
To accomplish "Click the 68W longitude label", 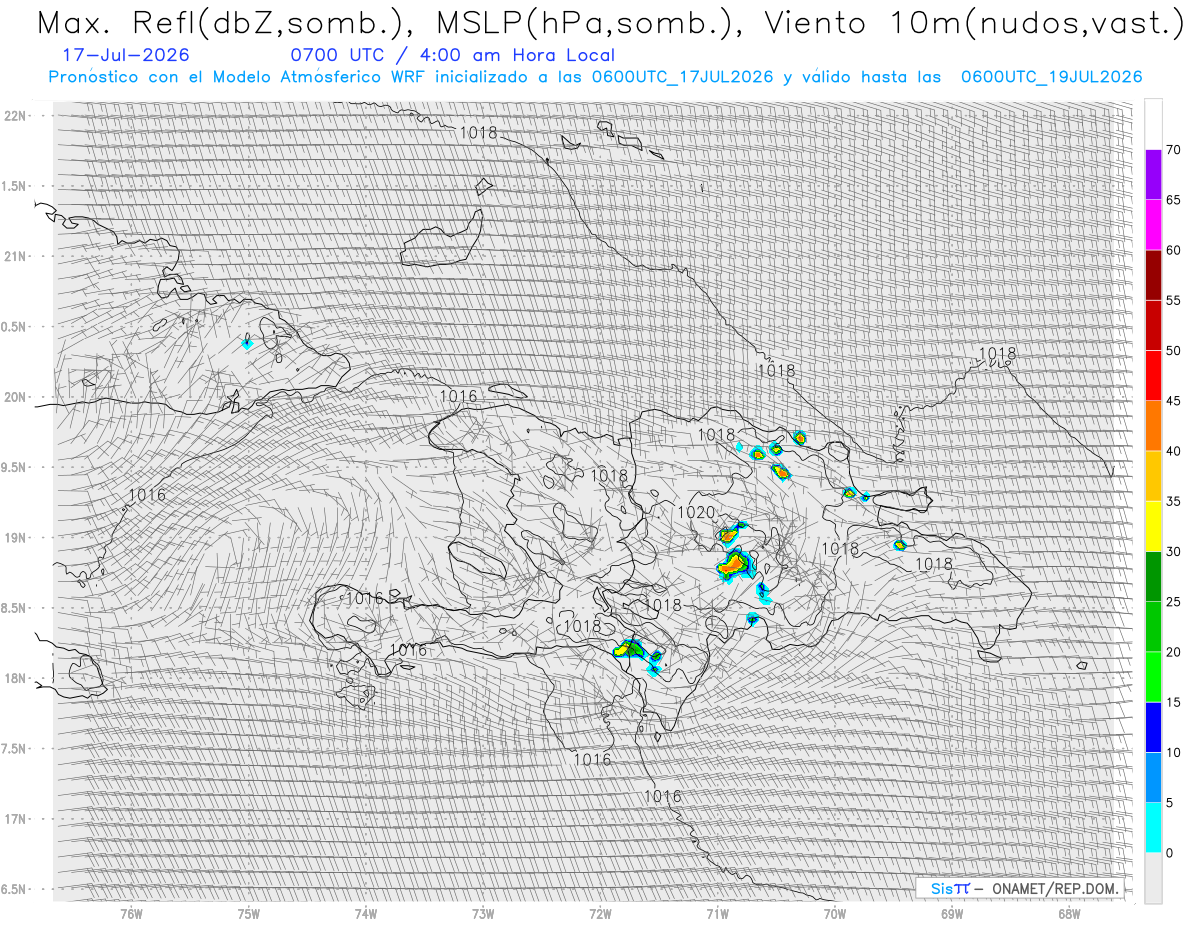I will [1068, 913].
